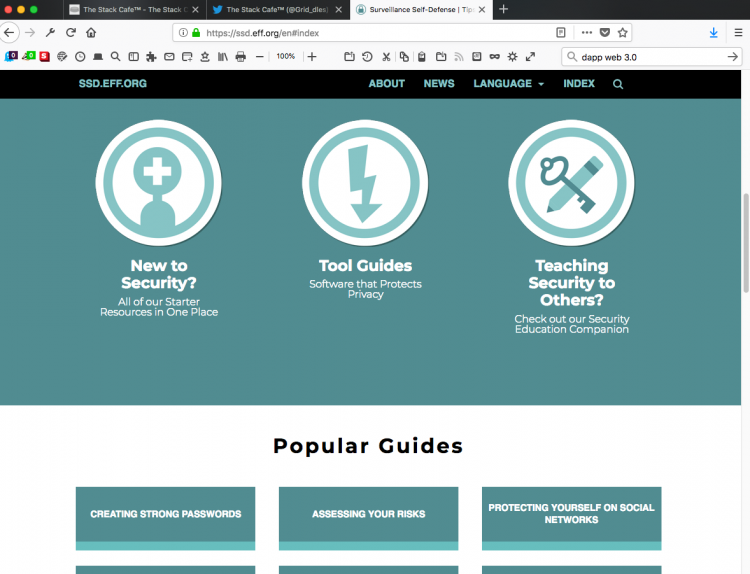The image size is (750, 574).
Task: Open the New to Security? heading link
Action: coord(159,274)
